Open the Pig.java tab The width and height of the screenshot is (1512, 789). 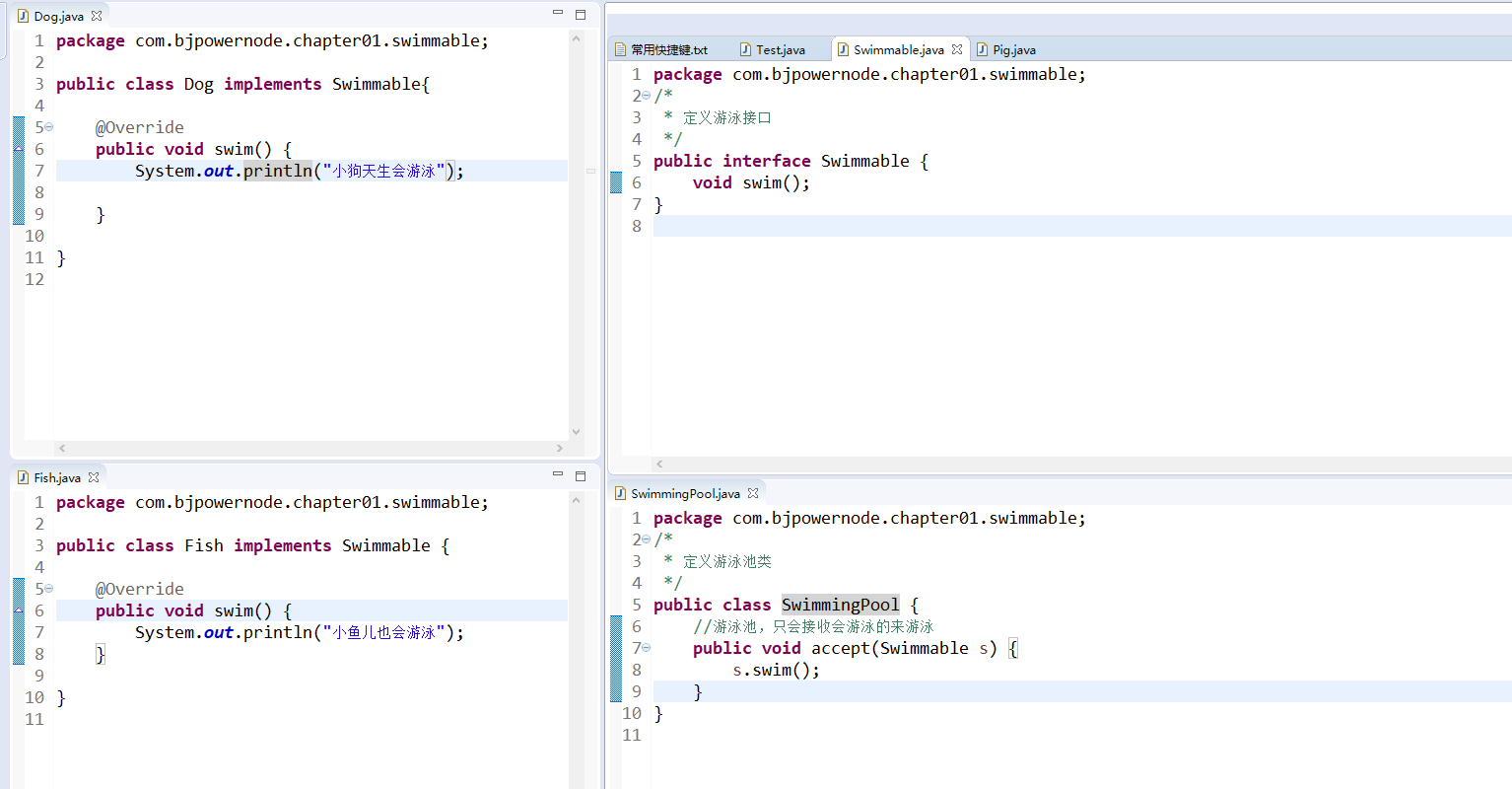coord(1014,49)
